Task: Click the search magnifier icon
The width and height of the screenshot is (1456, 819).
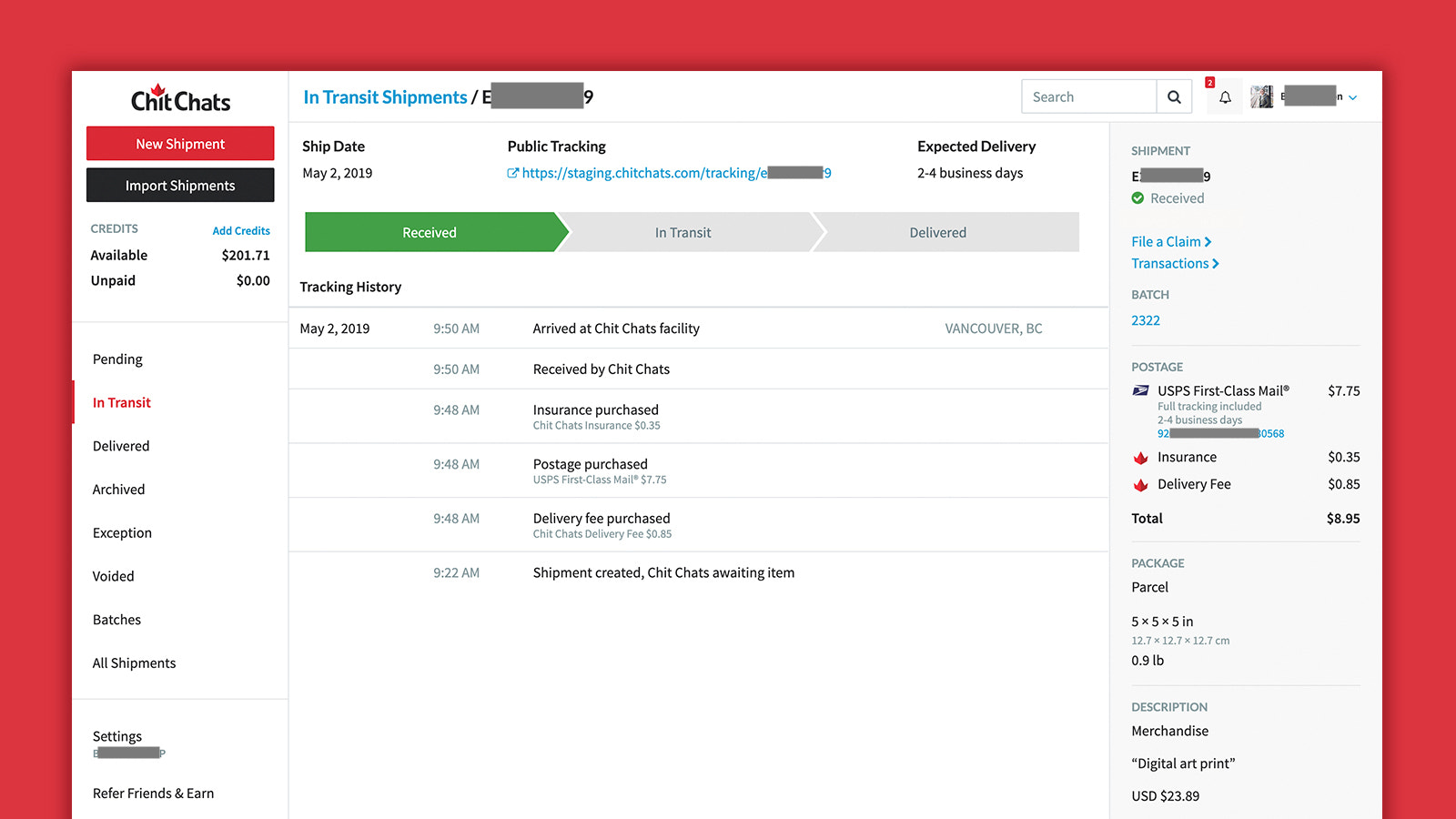Action: pos(1174,96)
